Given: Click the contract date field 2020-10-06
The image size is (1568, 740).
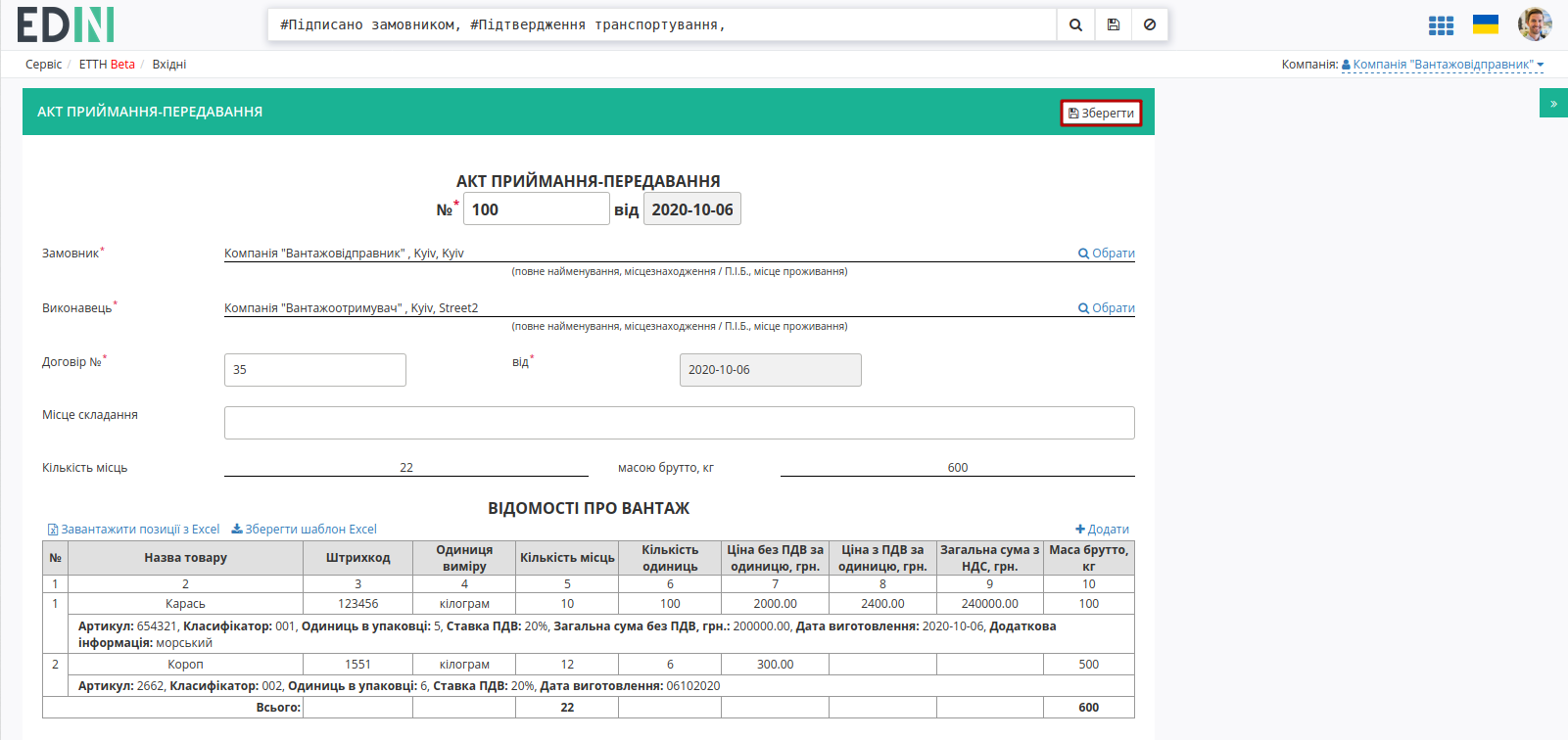Looking at the screenshot, I should 771,370.
